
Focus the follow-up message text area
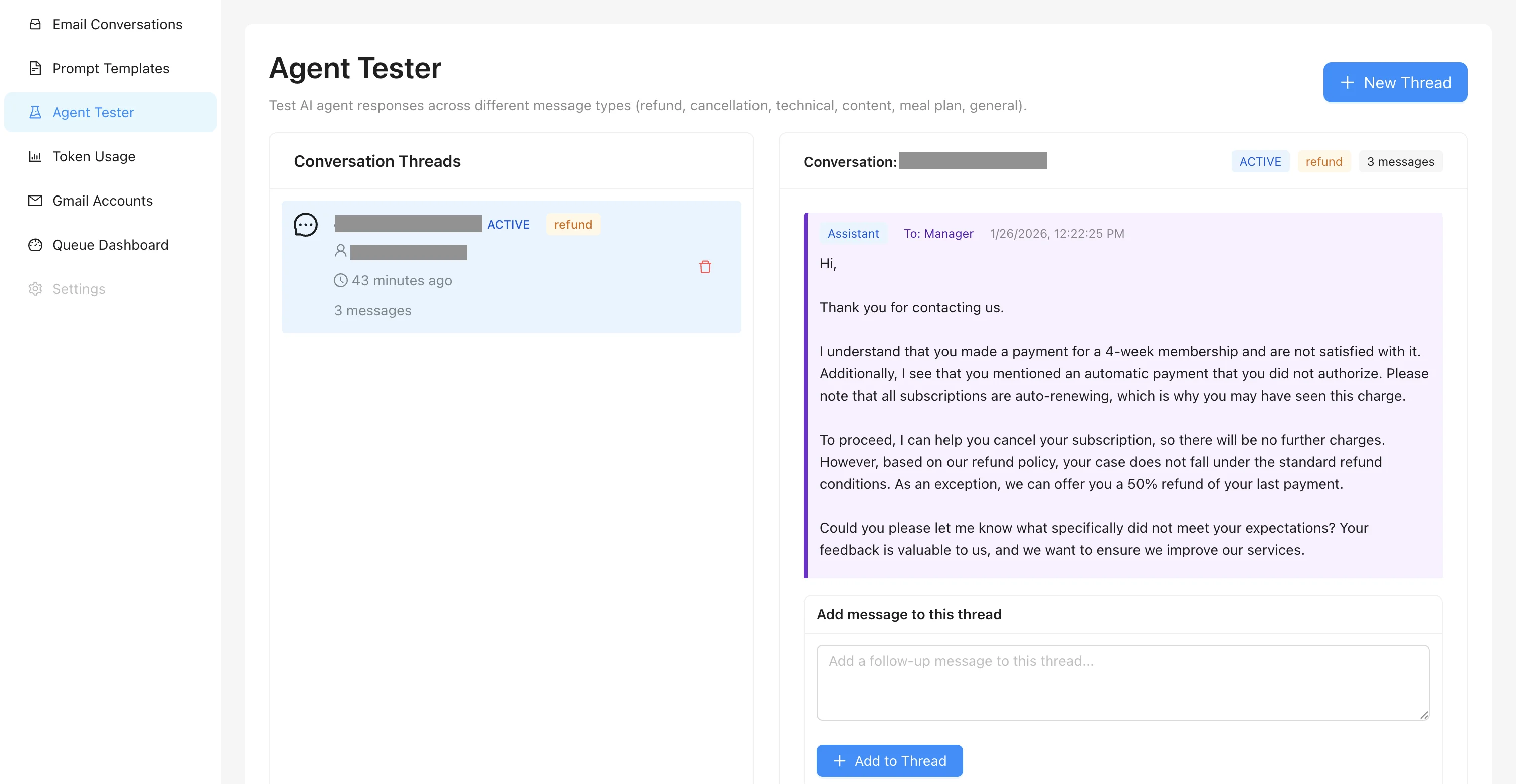(x=1121, y=682)
